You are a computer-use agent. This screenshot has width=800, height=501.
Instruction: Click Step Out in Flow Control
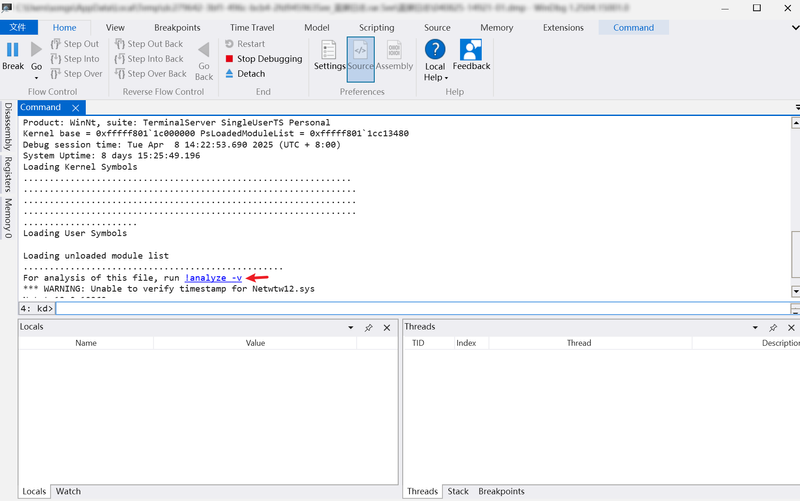click(75, 44)
